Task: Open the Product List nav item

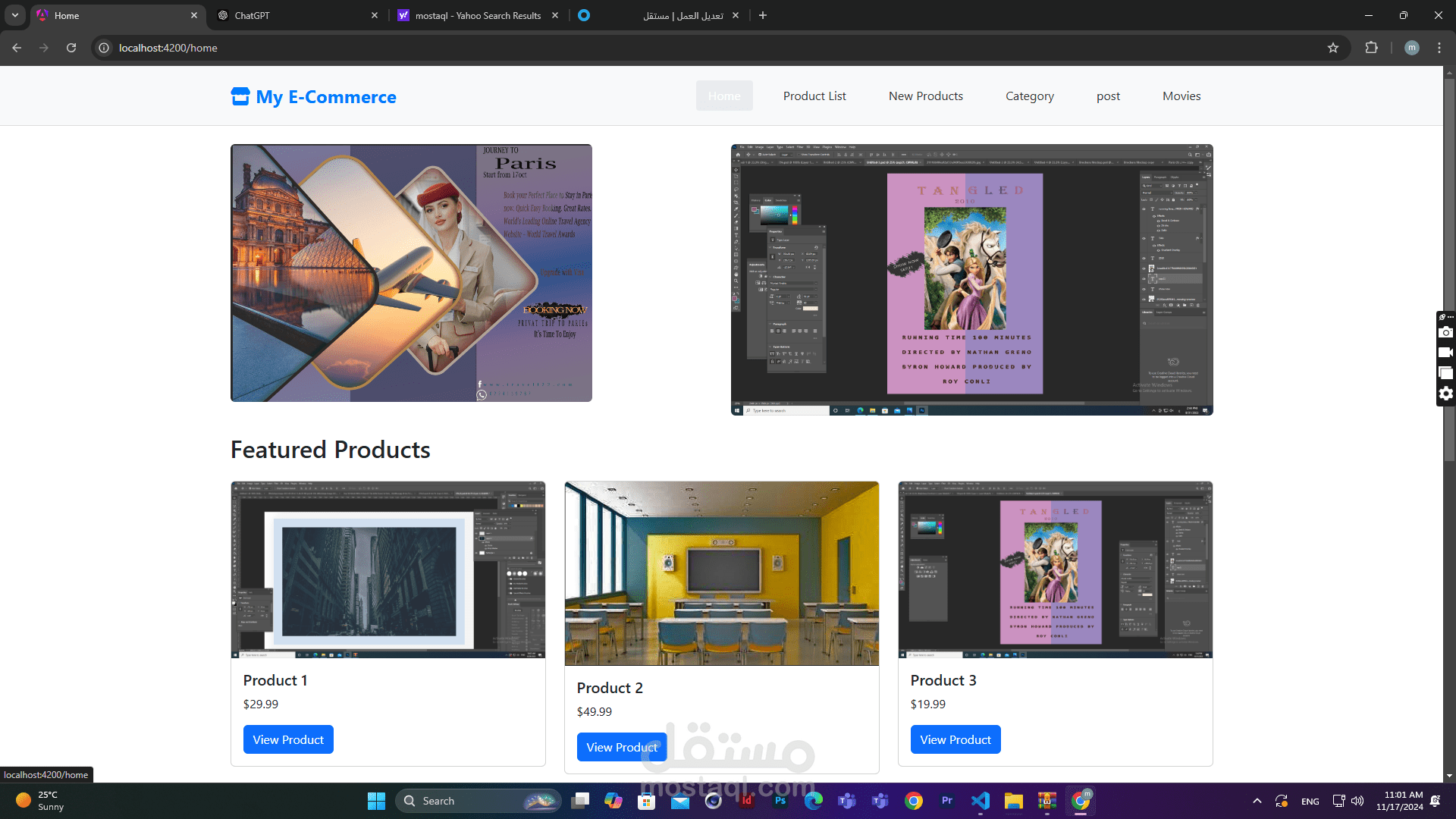Action: pos(814,96)
